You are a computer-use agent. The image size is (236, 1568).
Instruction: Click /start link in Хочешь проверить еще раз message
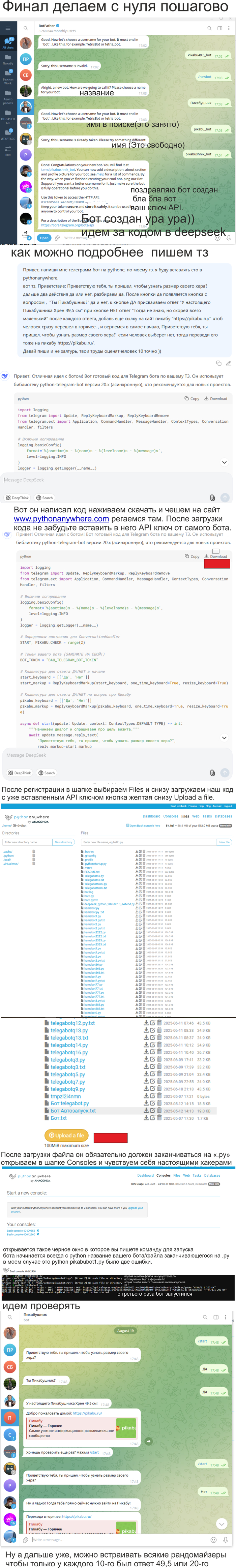click(94, 1452)
